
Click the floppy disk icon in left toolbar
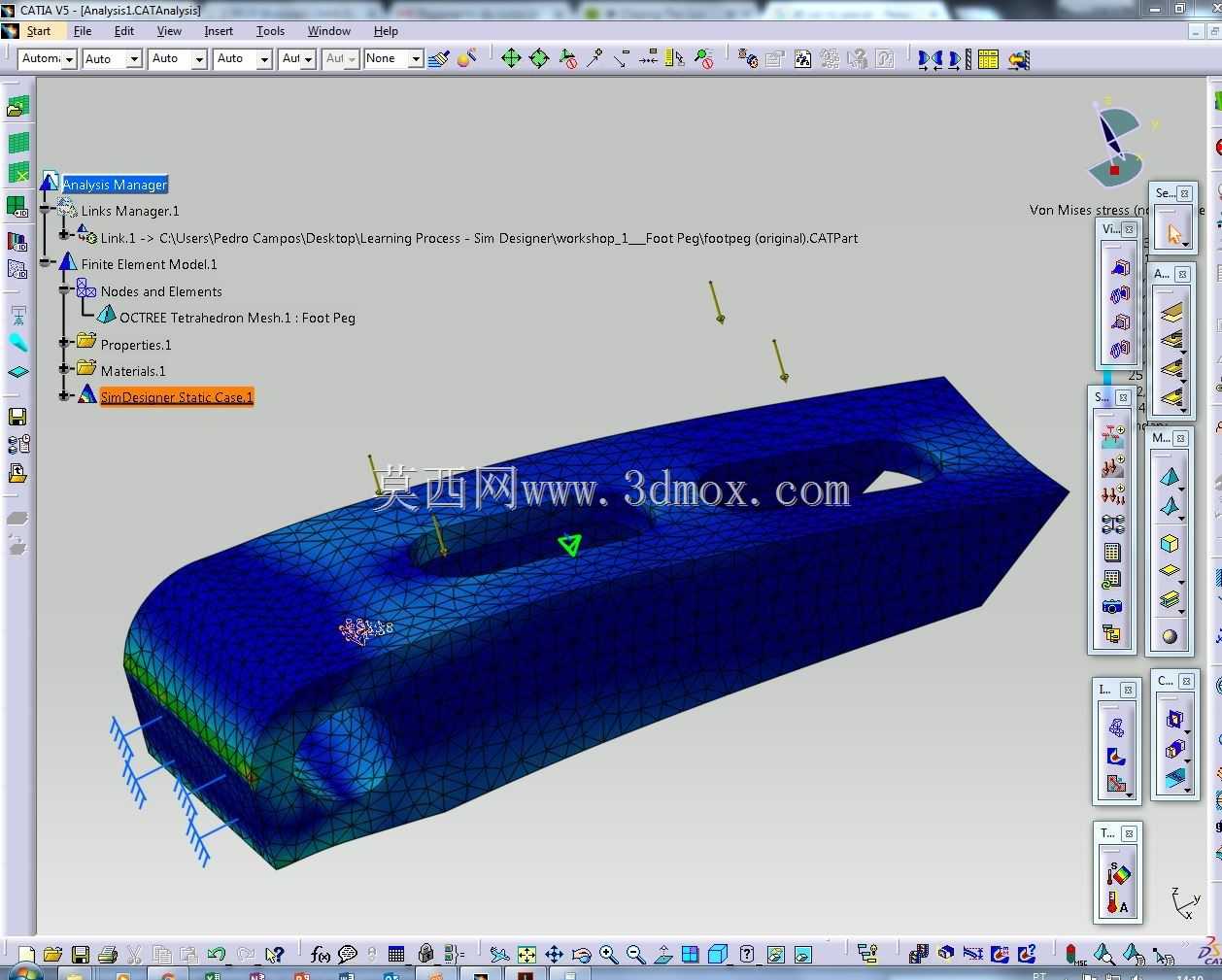pyautogui.click(x=17, y=417)
